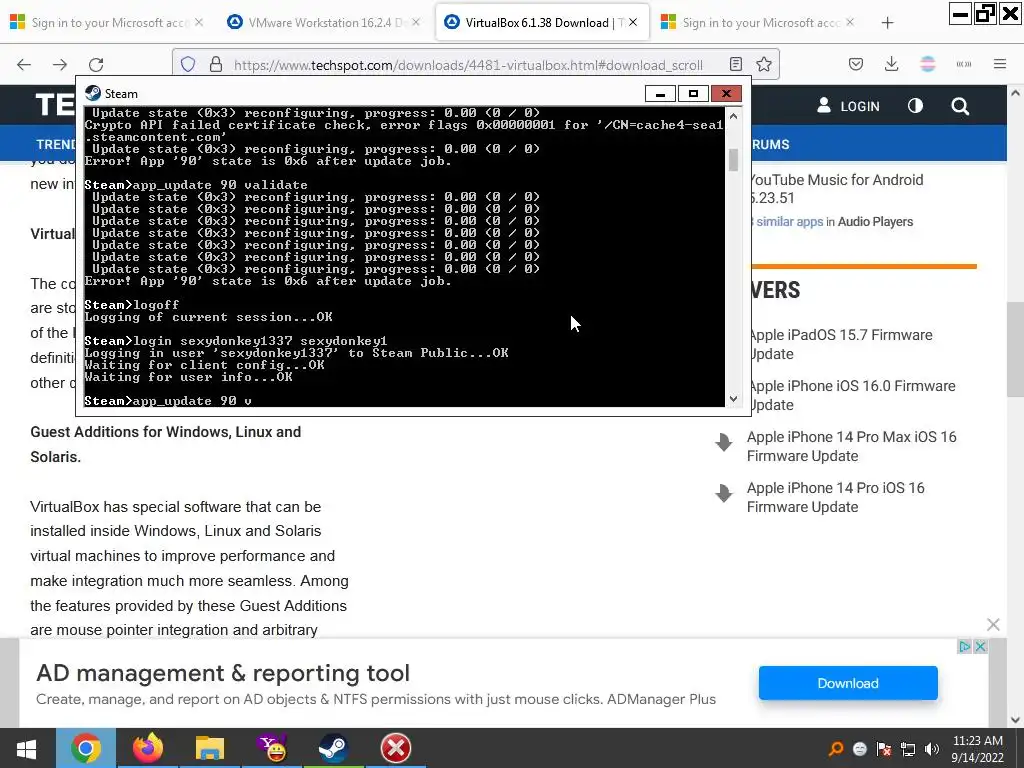
Task: Click the volume speaker tray icon
Action: [932, 749]
